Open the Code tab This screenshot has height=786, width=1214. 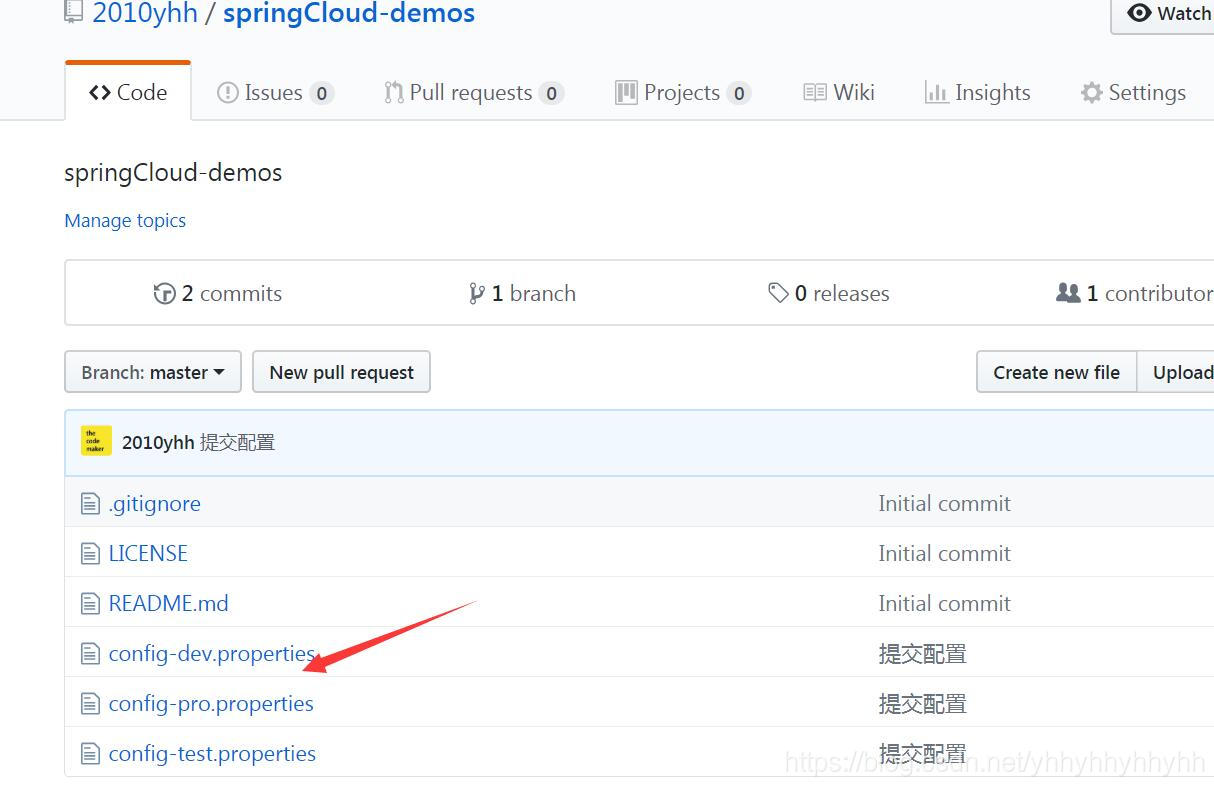point(128,92)
